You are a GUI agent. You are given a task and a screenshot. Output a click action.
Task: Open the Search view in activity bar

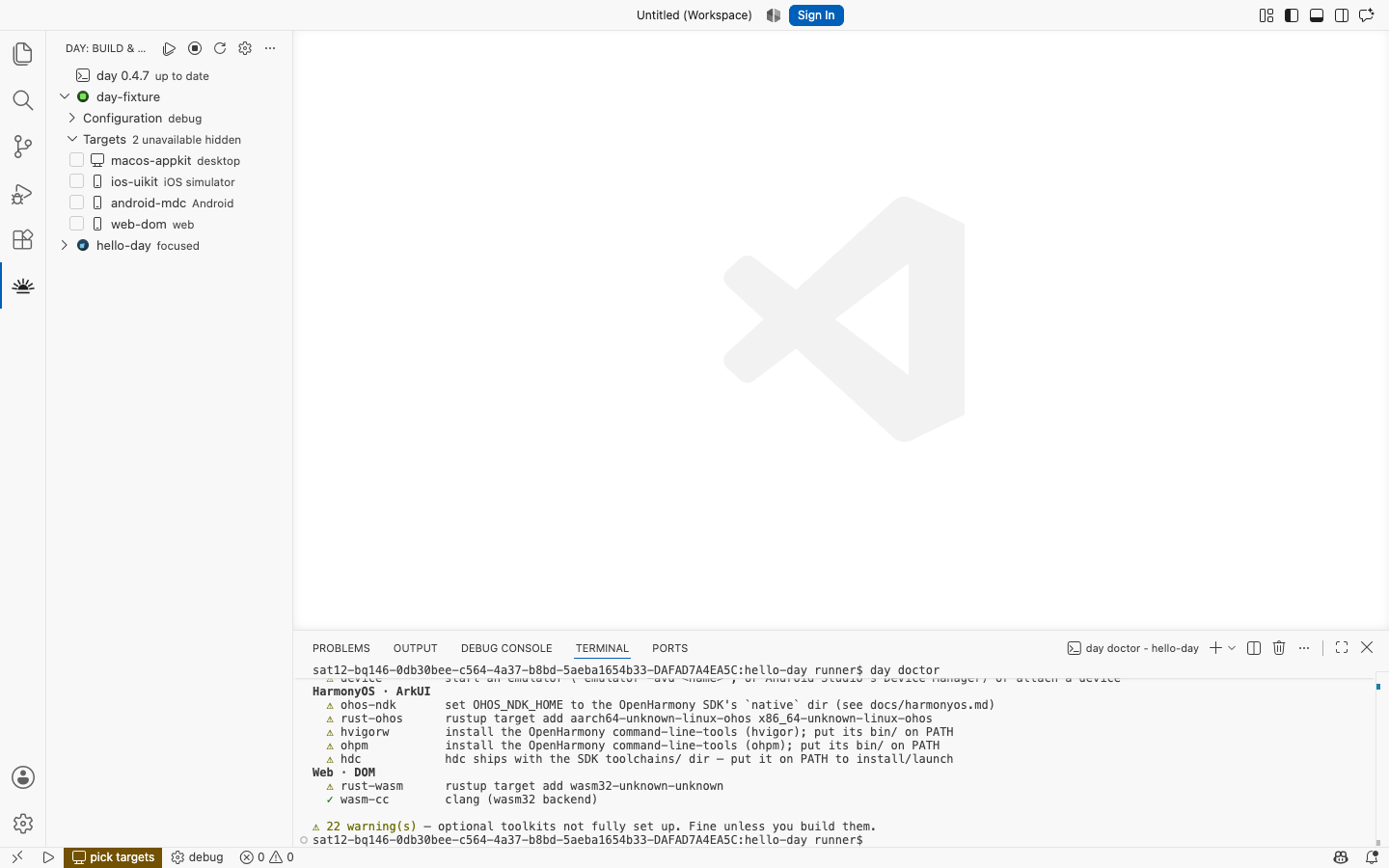(23, 100)
